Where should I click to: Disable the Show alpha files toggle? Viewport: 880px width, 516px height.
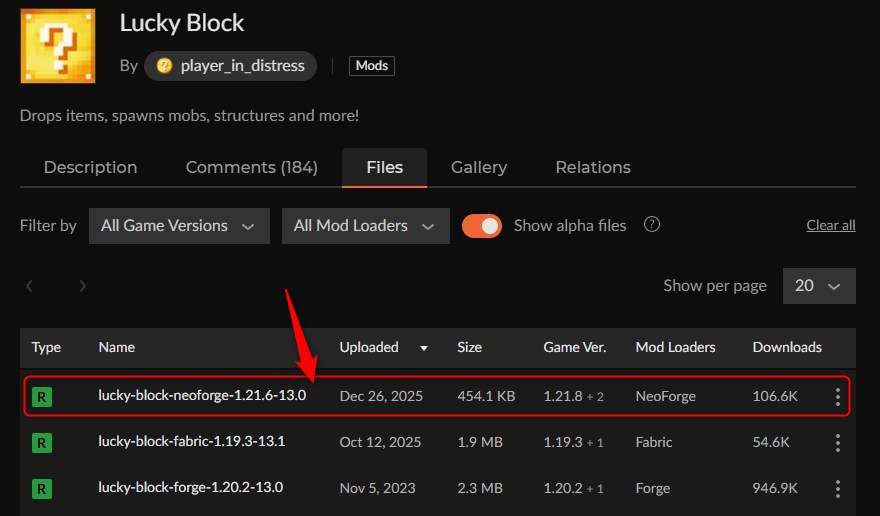click(481, 226)
